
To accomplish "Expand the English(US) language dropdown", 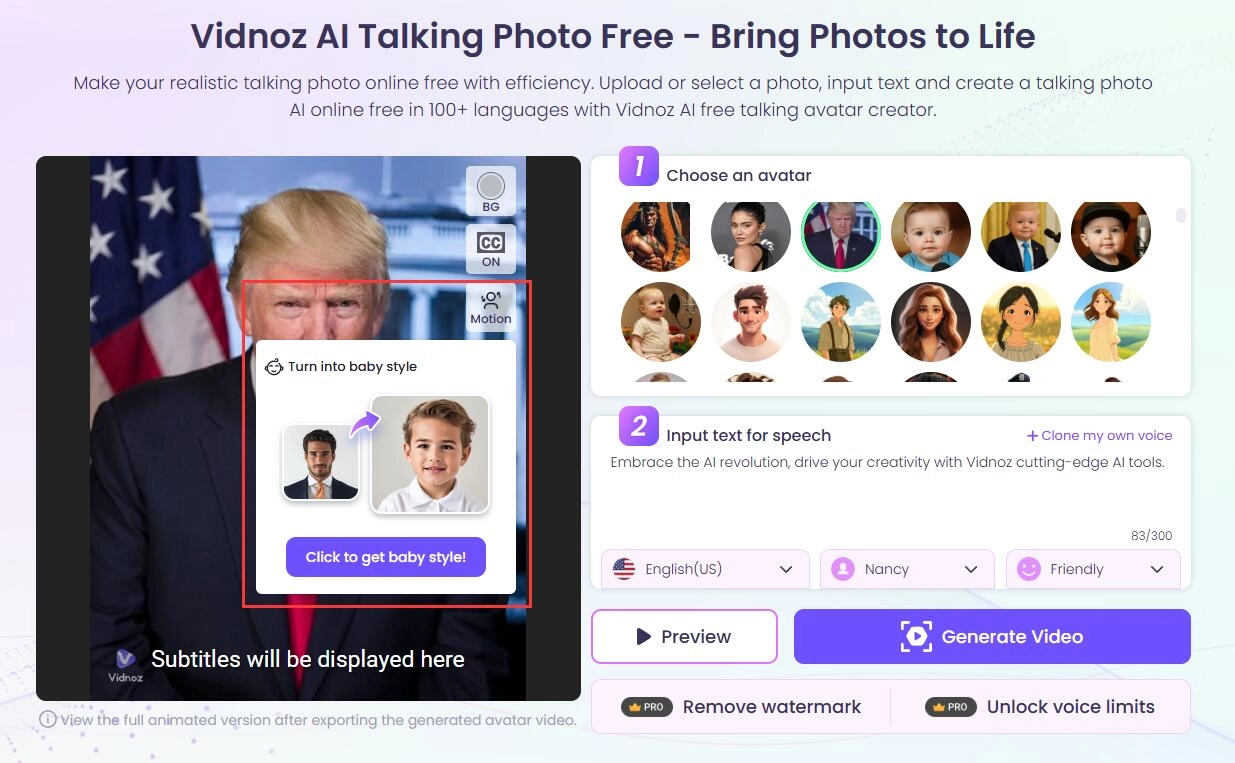I will point(705,569).
